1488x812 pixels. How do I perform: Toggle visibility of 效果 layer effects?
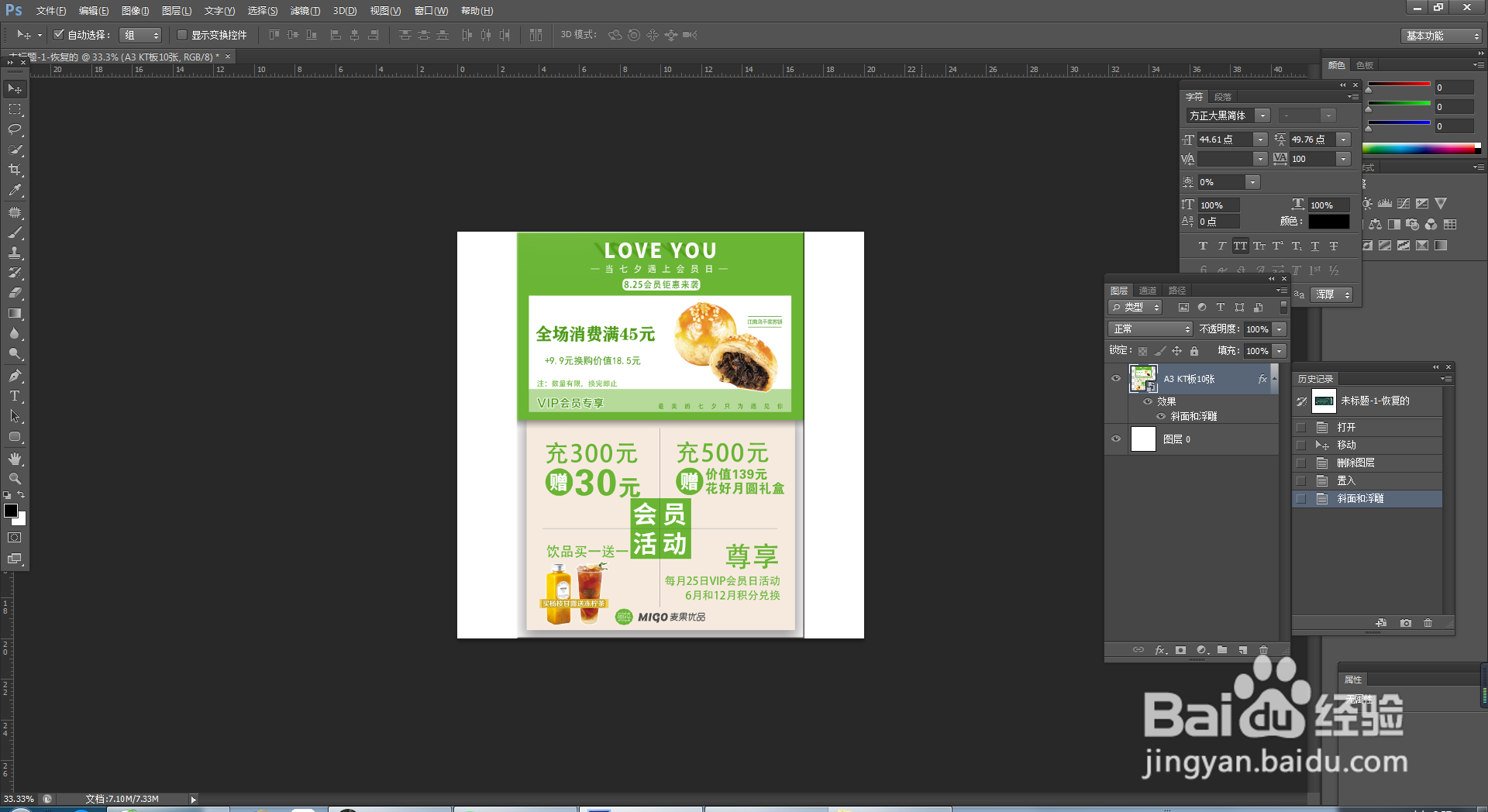coord(1148,401)
